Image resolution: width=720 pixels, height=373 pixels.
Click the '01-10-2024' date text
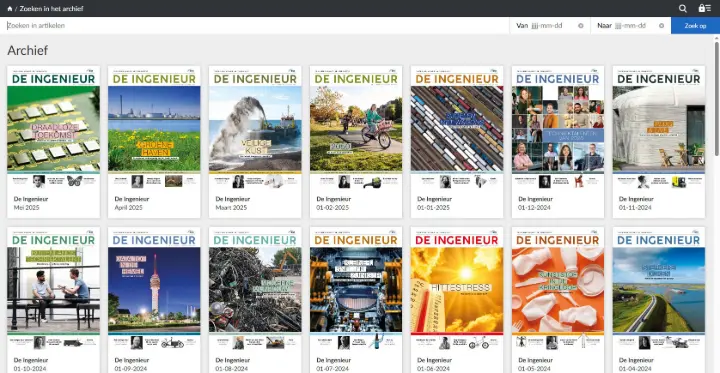tap(30, 368)
